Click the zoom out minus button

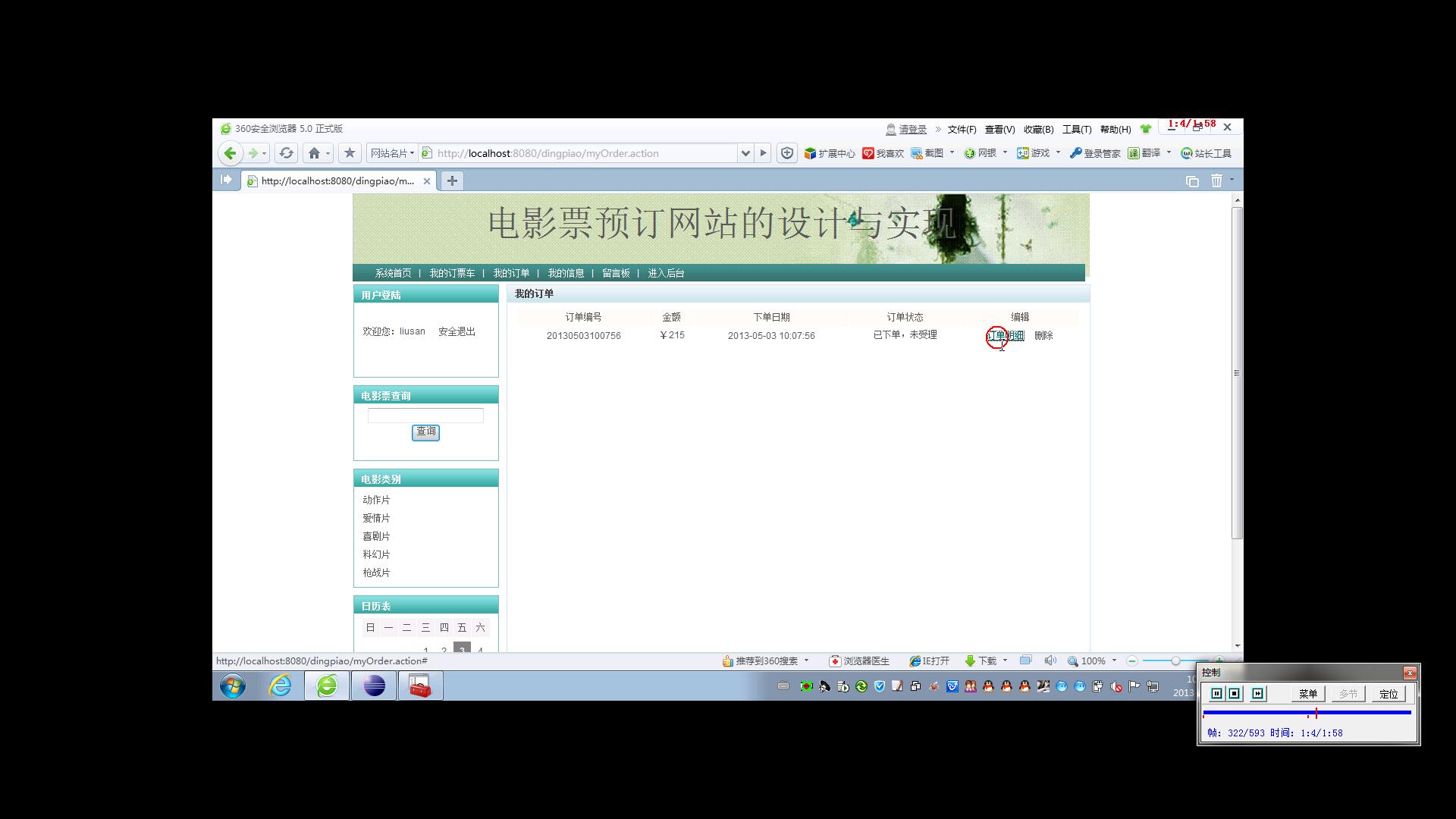click(1132, 661)
